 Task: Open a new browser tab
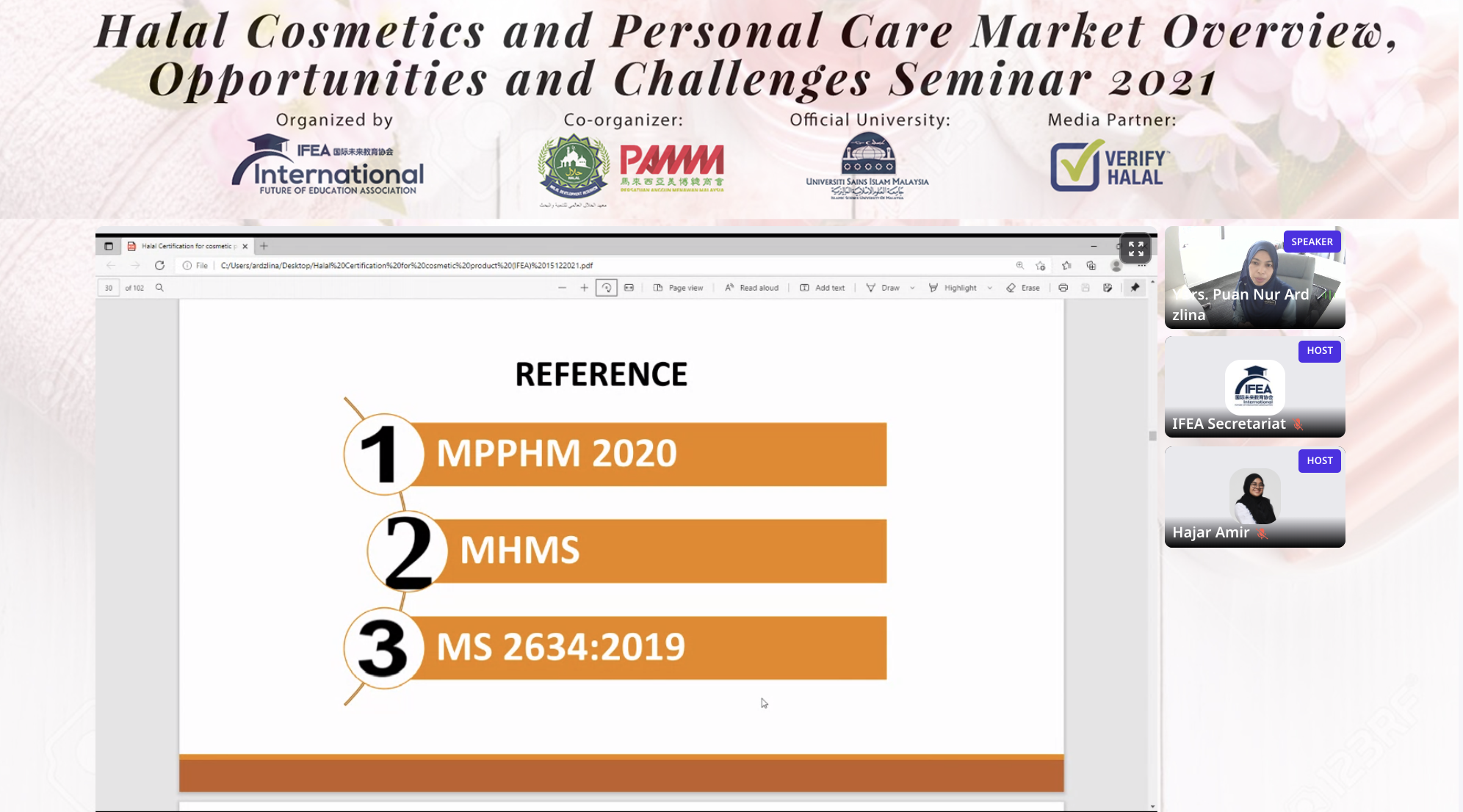tap(264, 246)
